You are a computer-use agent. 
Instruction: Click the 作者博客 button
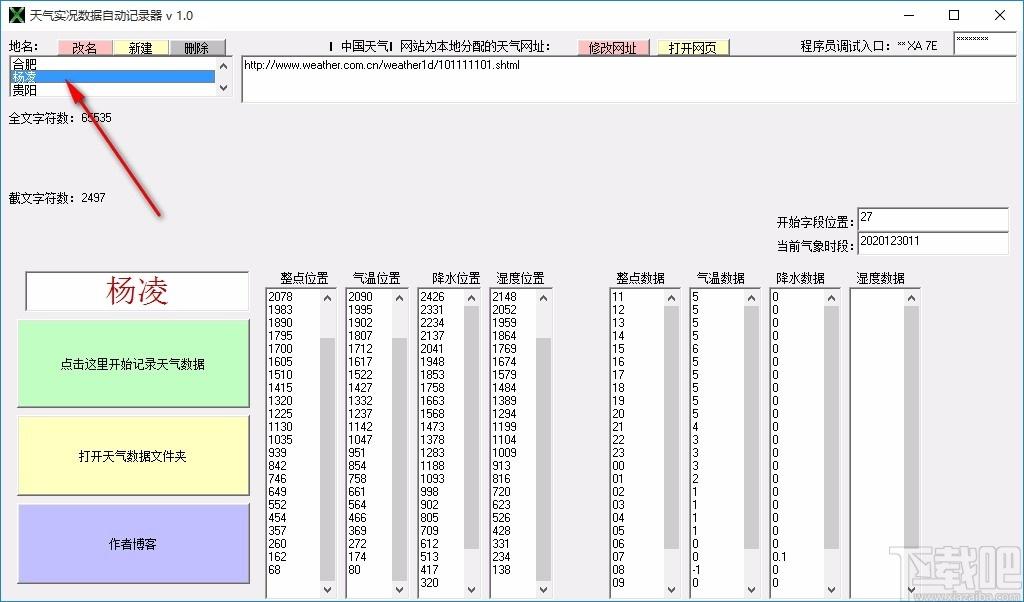pyautogui.click(x=133, y=543)
